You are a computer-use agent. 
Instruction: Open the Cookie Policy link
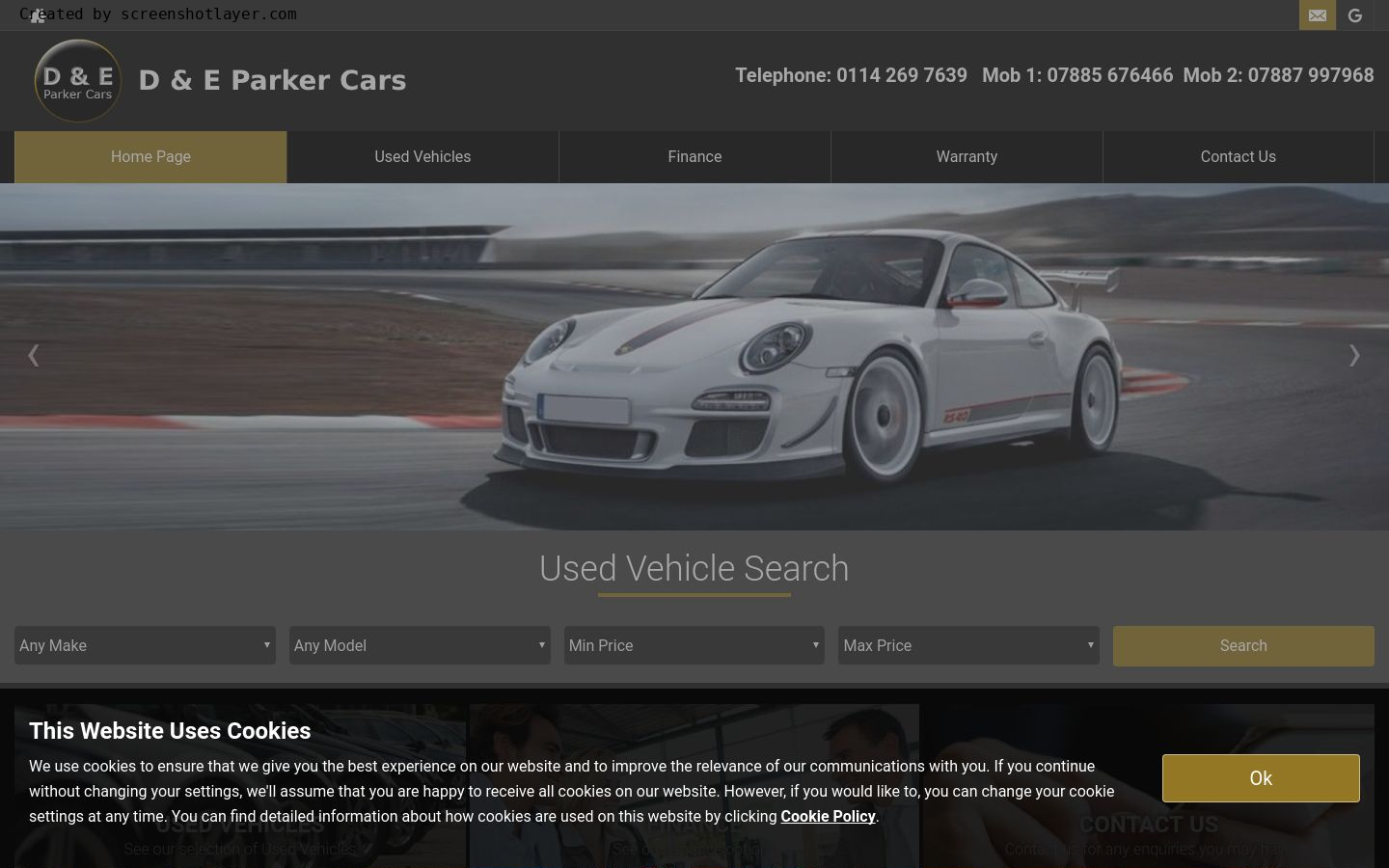(x=828, y=816)
